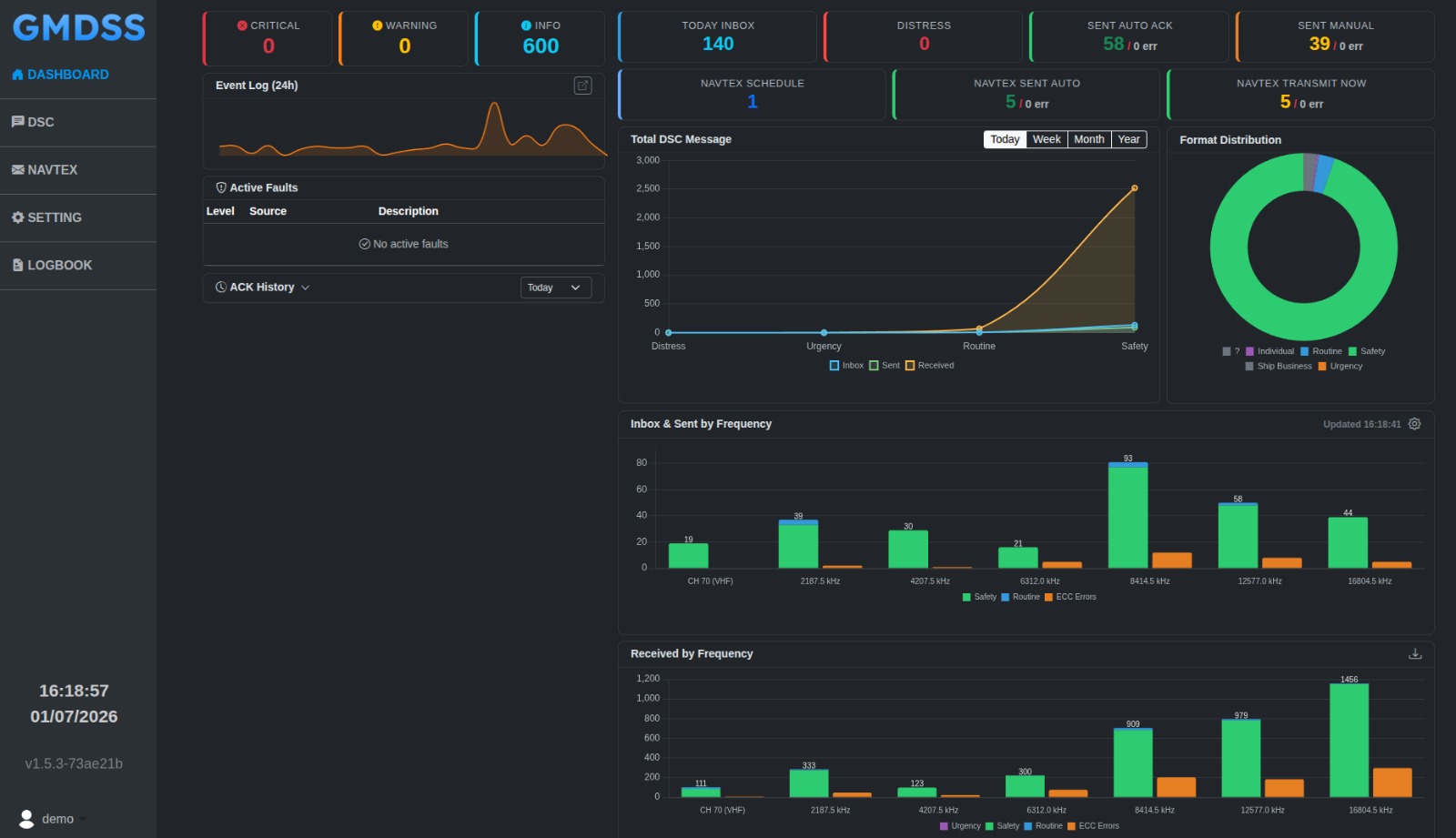1456x838 pixels.
Task: Click the Setting gear icon in sidebar
Action: point(17,217)
